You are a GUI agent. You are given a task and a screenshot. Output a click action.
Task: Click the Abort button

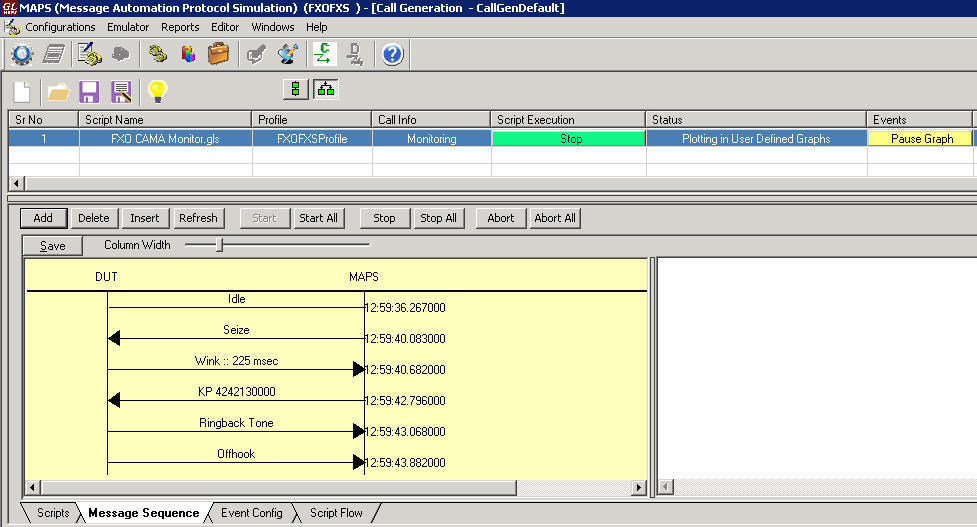point(501,218)
